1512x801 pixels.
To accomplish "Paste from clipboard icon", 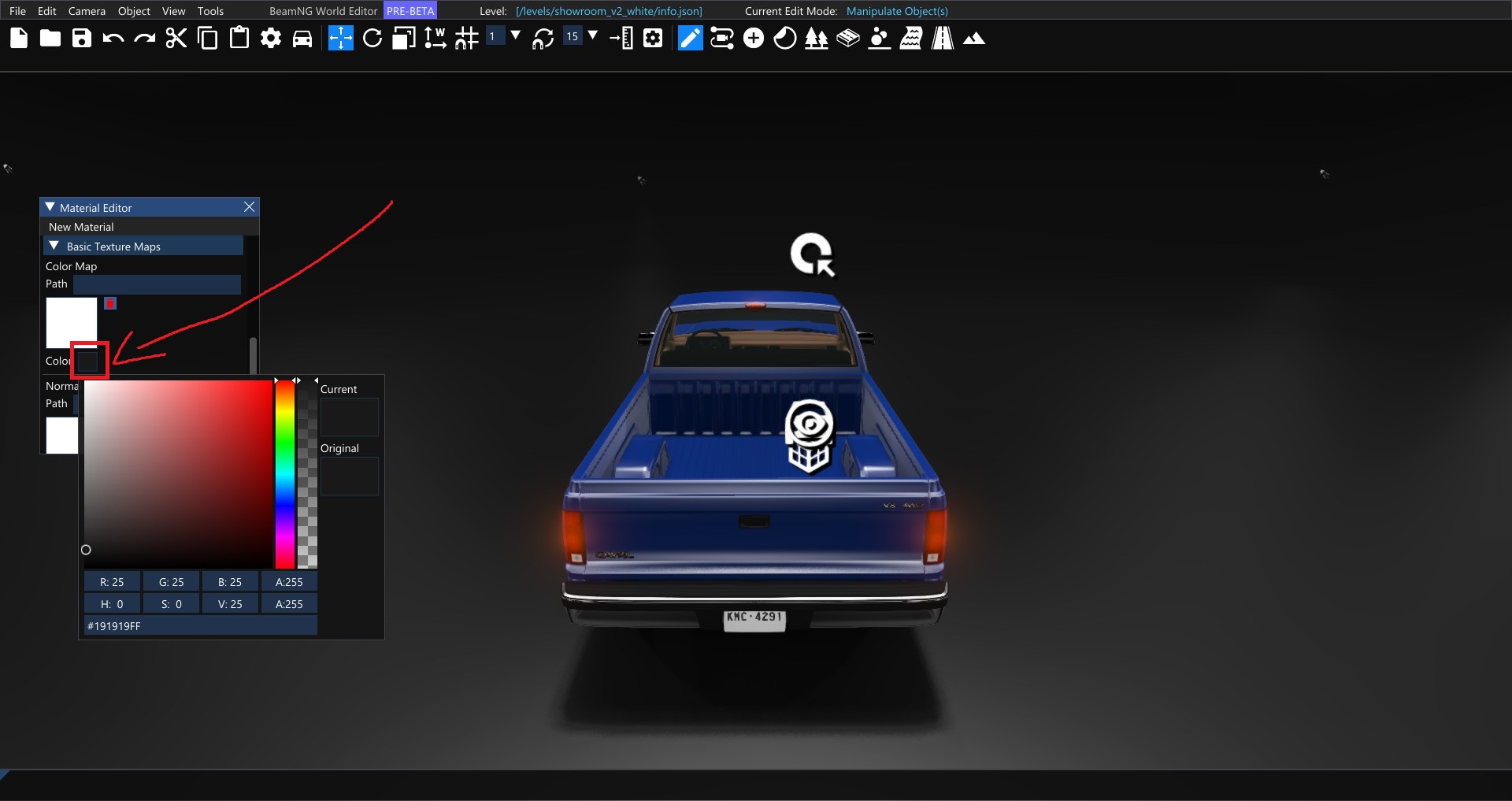I will coord(239,38).
